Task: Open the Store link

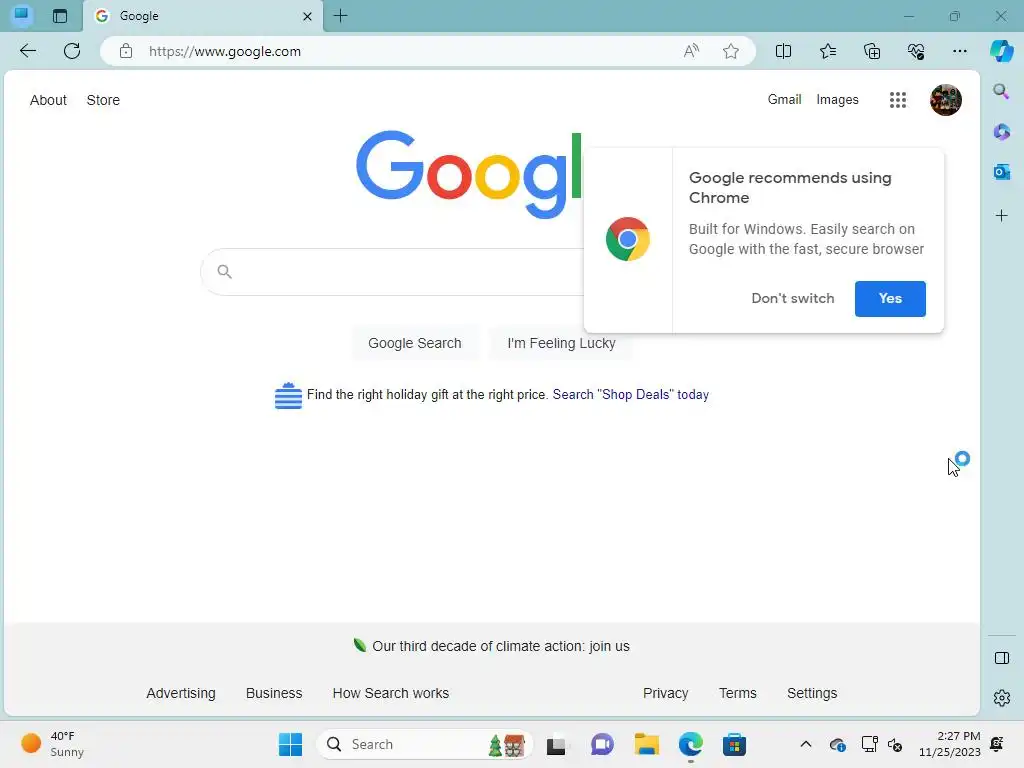Action: (x=103, y=100)
